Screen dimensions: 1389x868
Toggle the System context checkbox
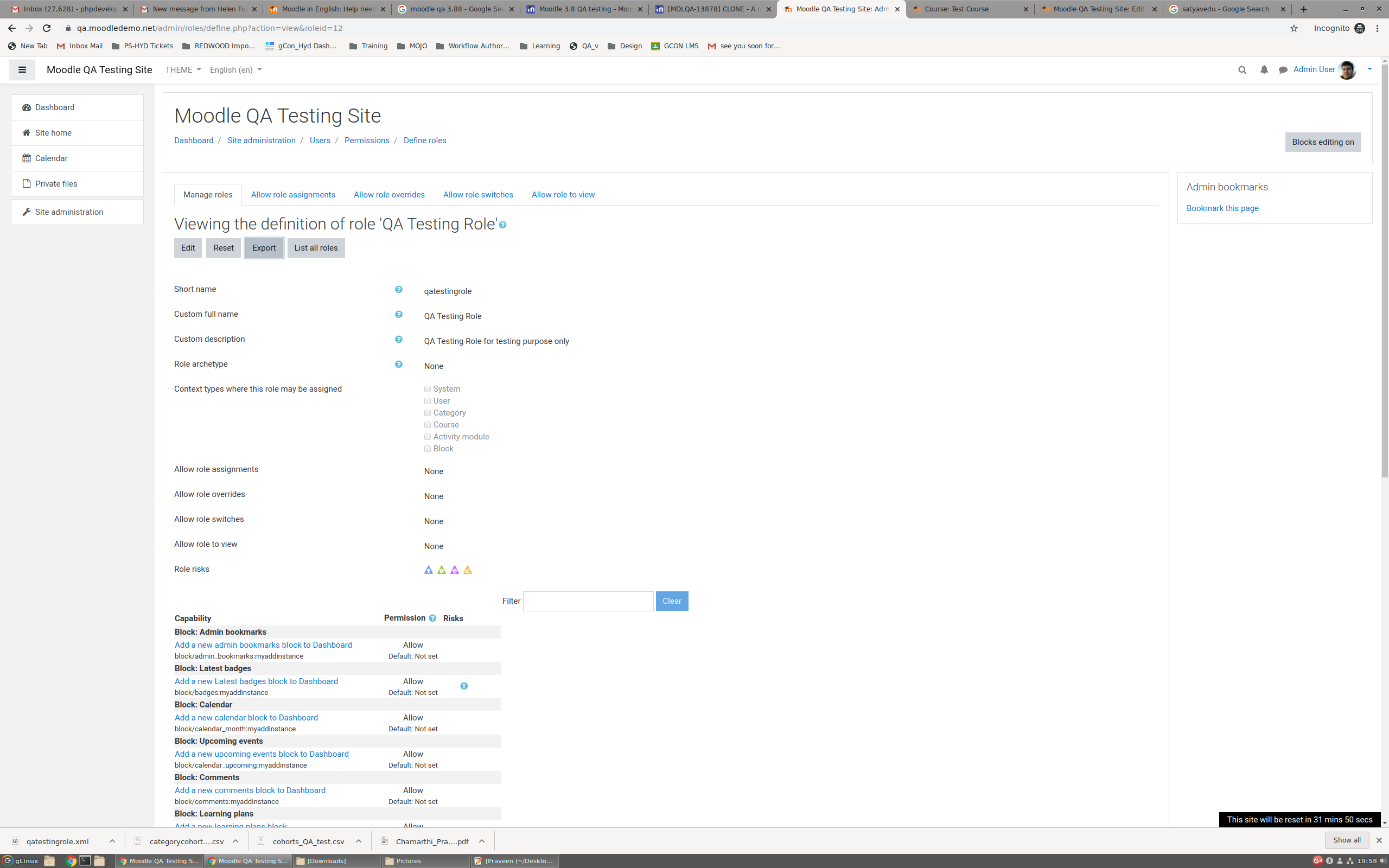(x=428, y=389)
